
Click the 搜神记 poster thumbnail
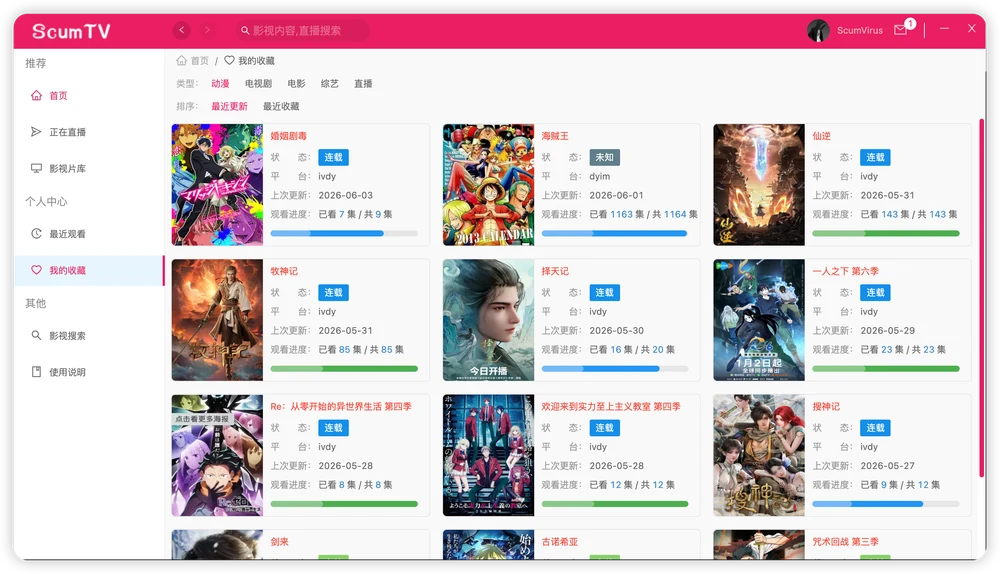click(759, 455)
